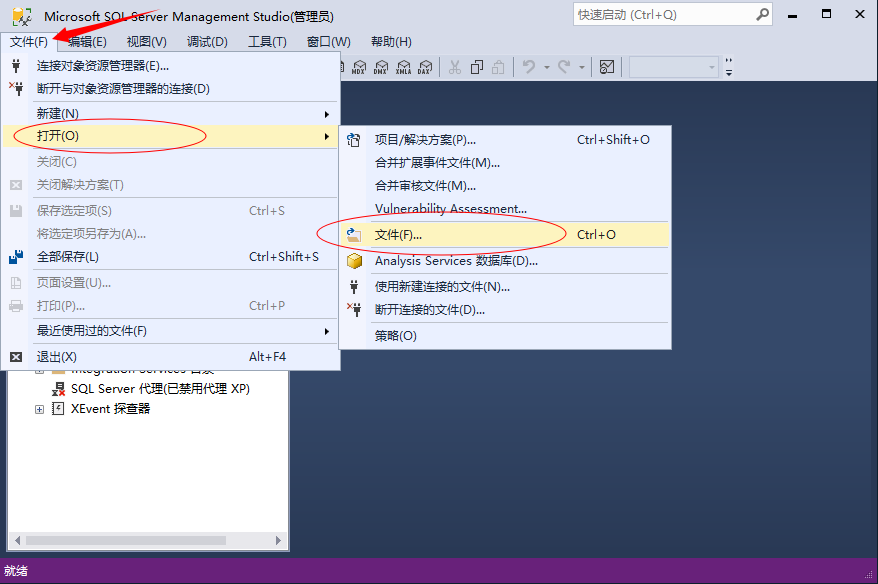Image resolution: width=878 pixels, height=584 pixels.
Task: Open the 调试(D) menu
Action: [x=207, y=42]
